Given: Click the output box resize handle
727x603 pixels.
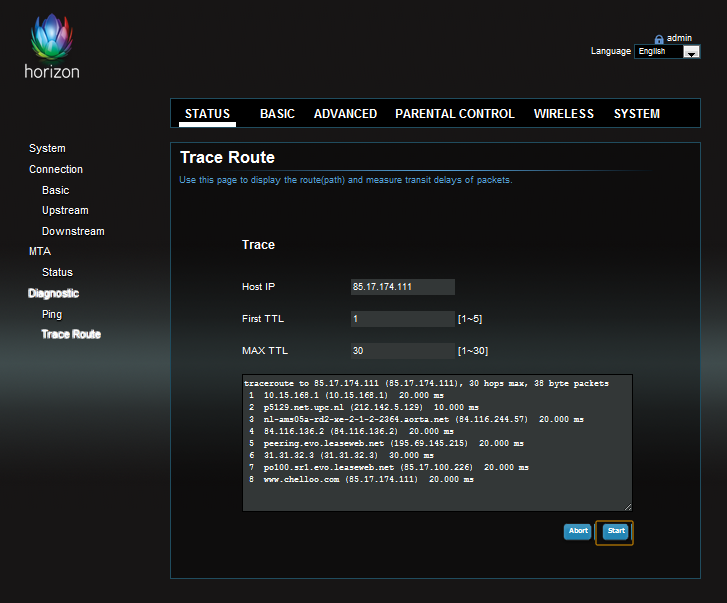Looking at the screenshot, I should click(628, 507).
